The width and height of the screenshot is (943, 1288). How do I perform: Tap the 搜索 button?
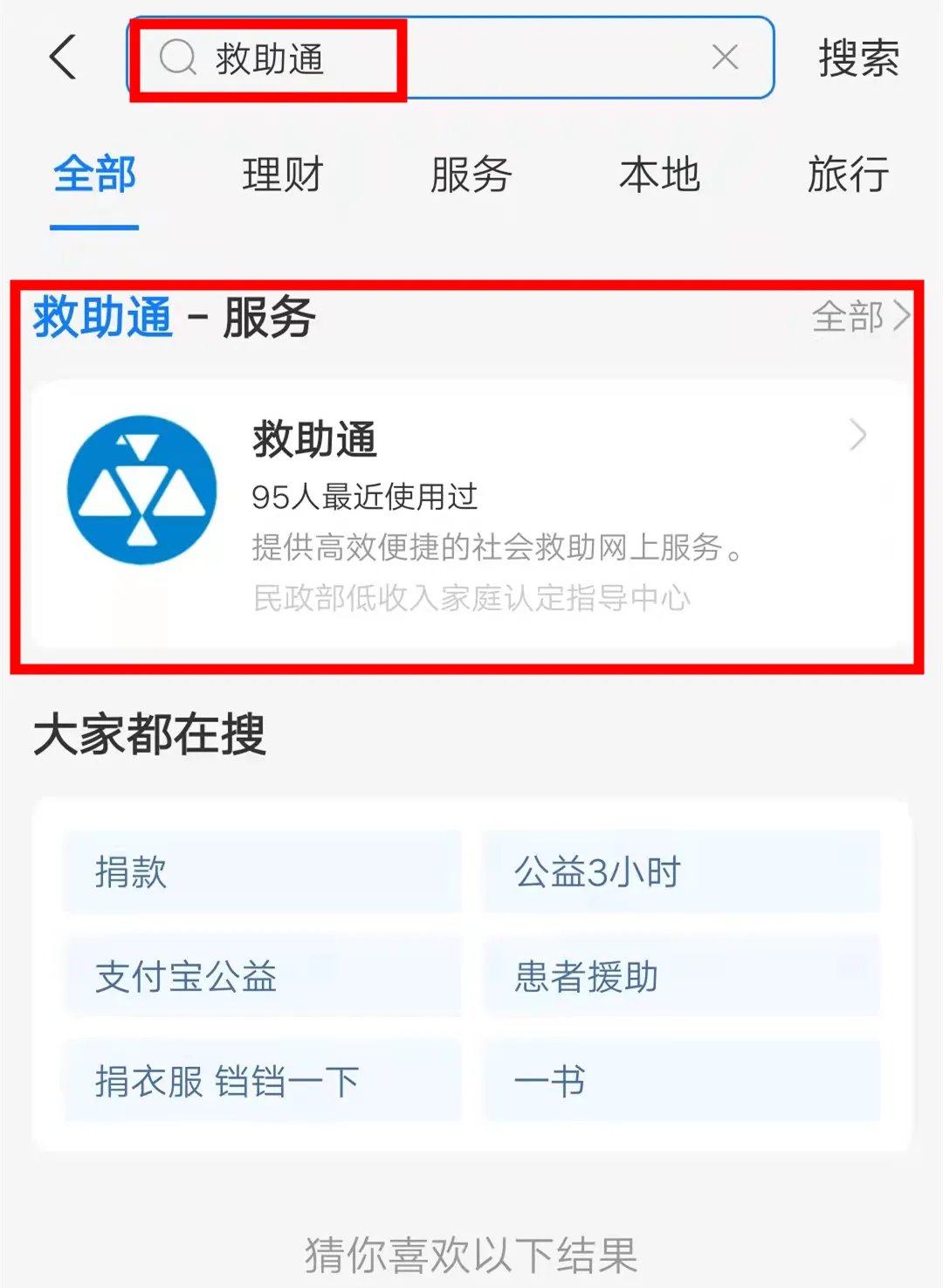tap(859, 59)
